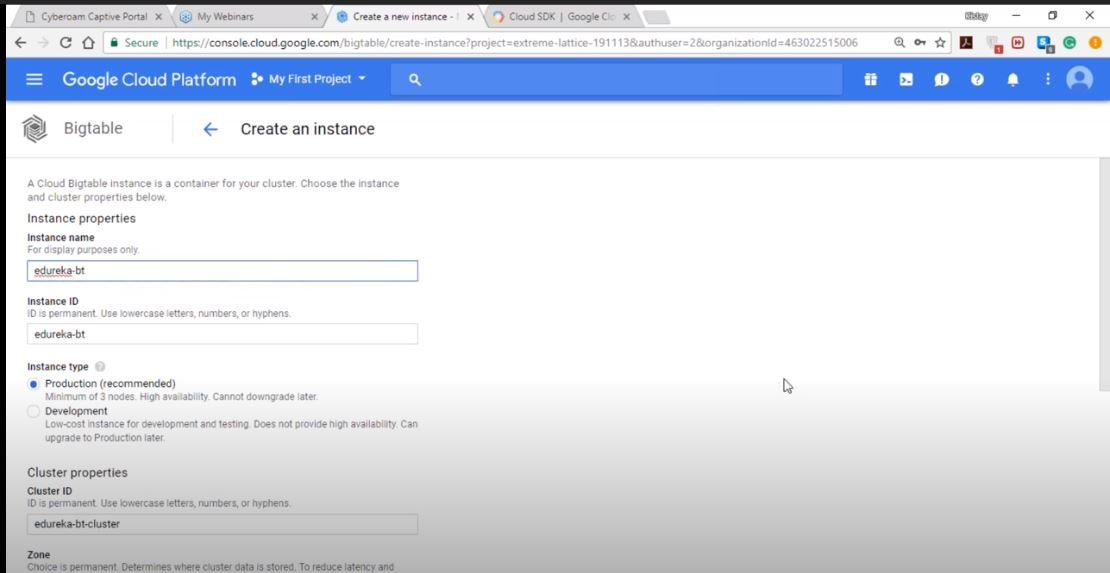Screen dimensions: 1110x573
Task: Click the zoom magnifier icon in address bar
Action: pos(900,42)
